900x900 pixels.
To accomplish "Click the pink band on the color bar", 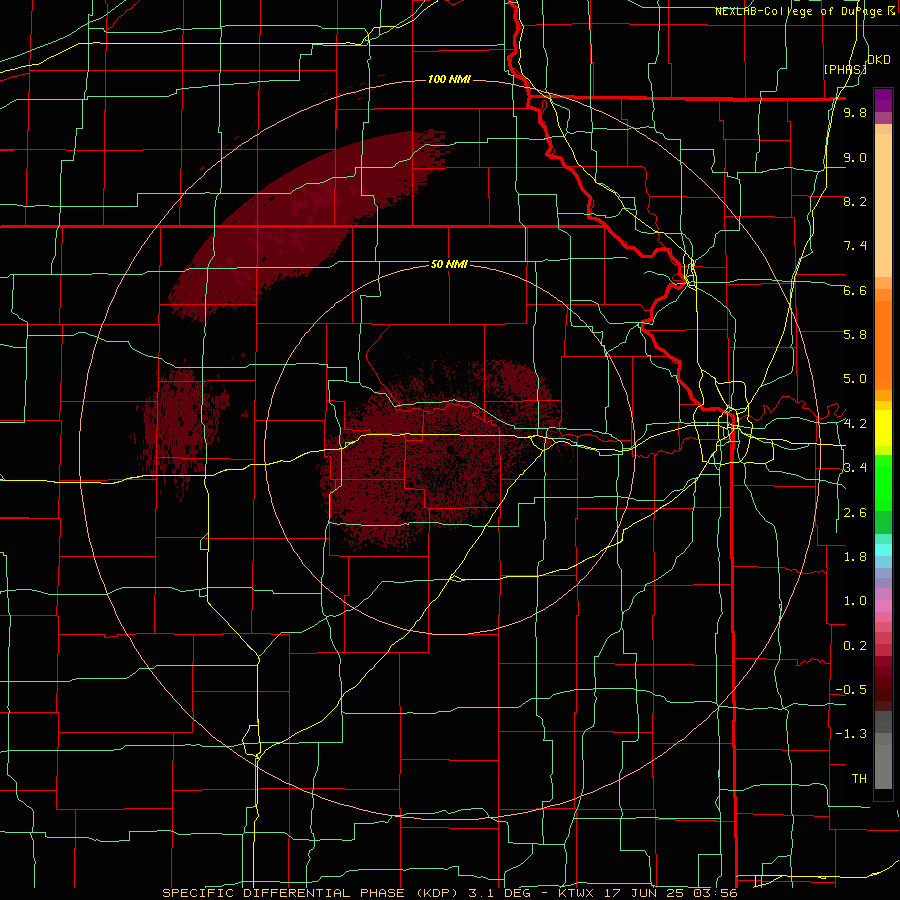I will 883,606.
